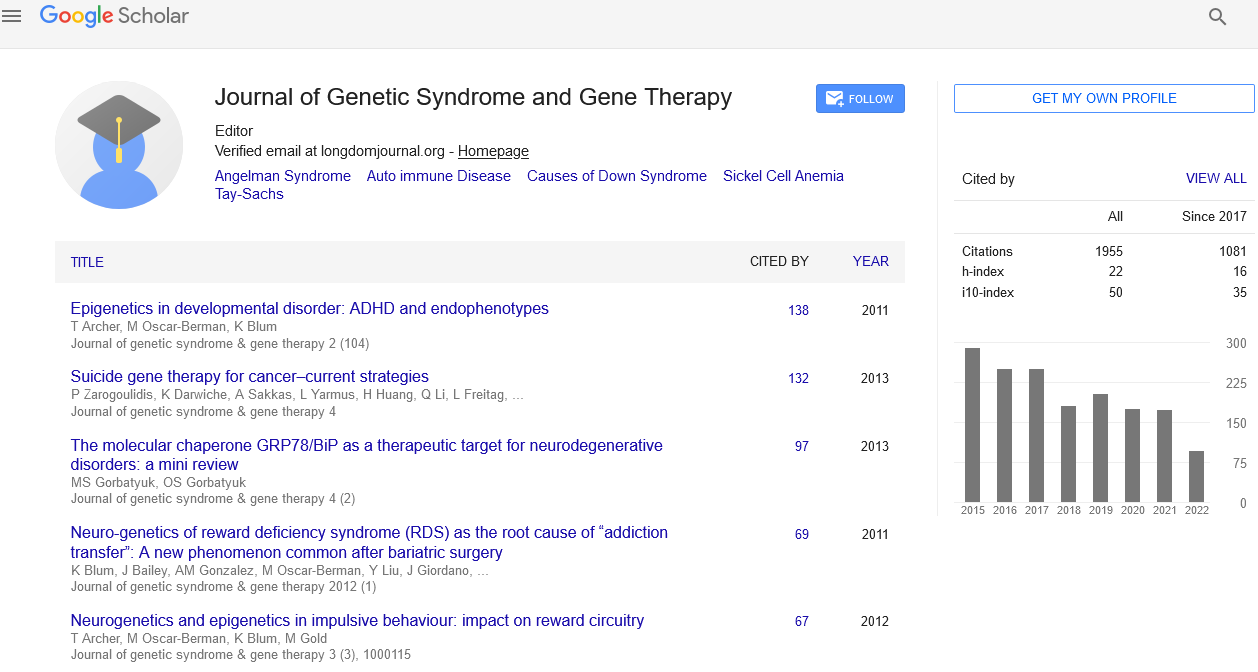
Task: Click the 2015 bar in citation chart
Action: pos(972,425)
